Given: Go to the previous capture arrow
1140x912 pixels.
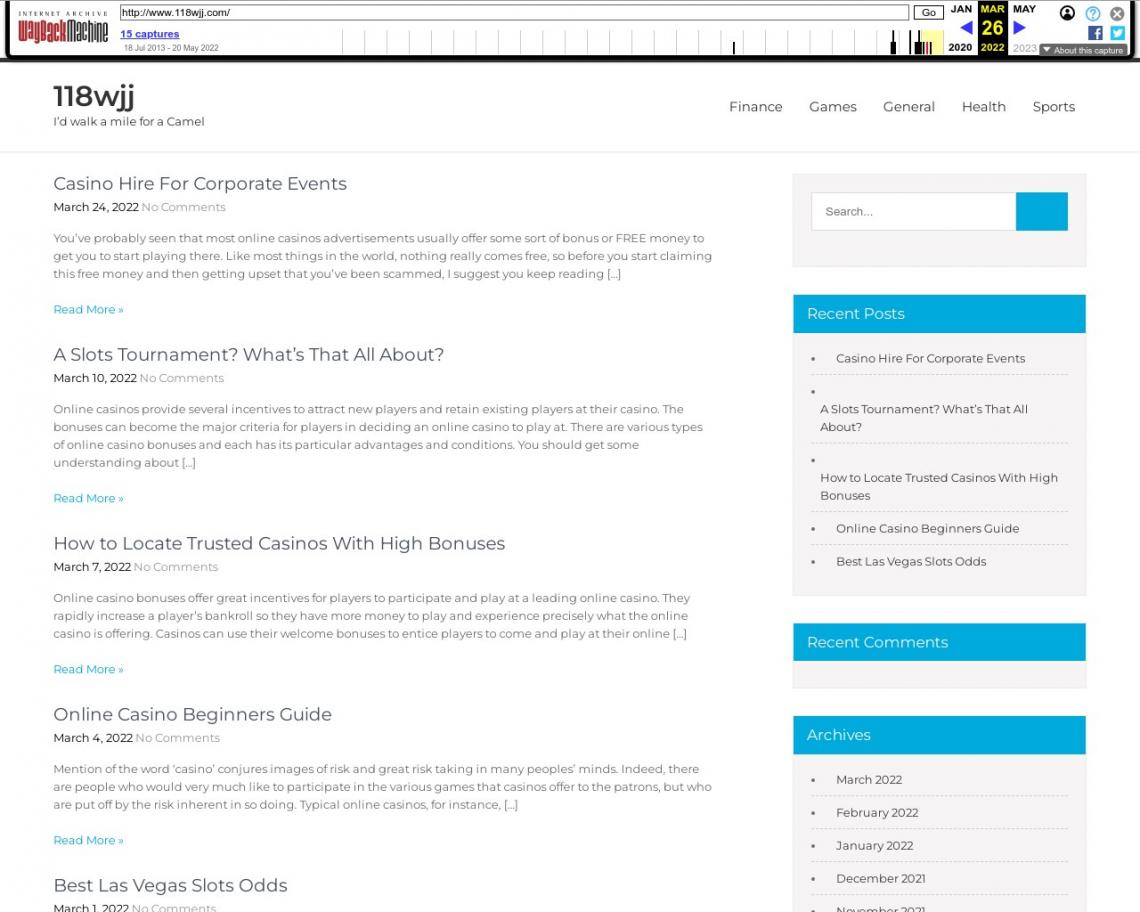Looking at the screenshot, I should click(966, 28).
